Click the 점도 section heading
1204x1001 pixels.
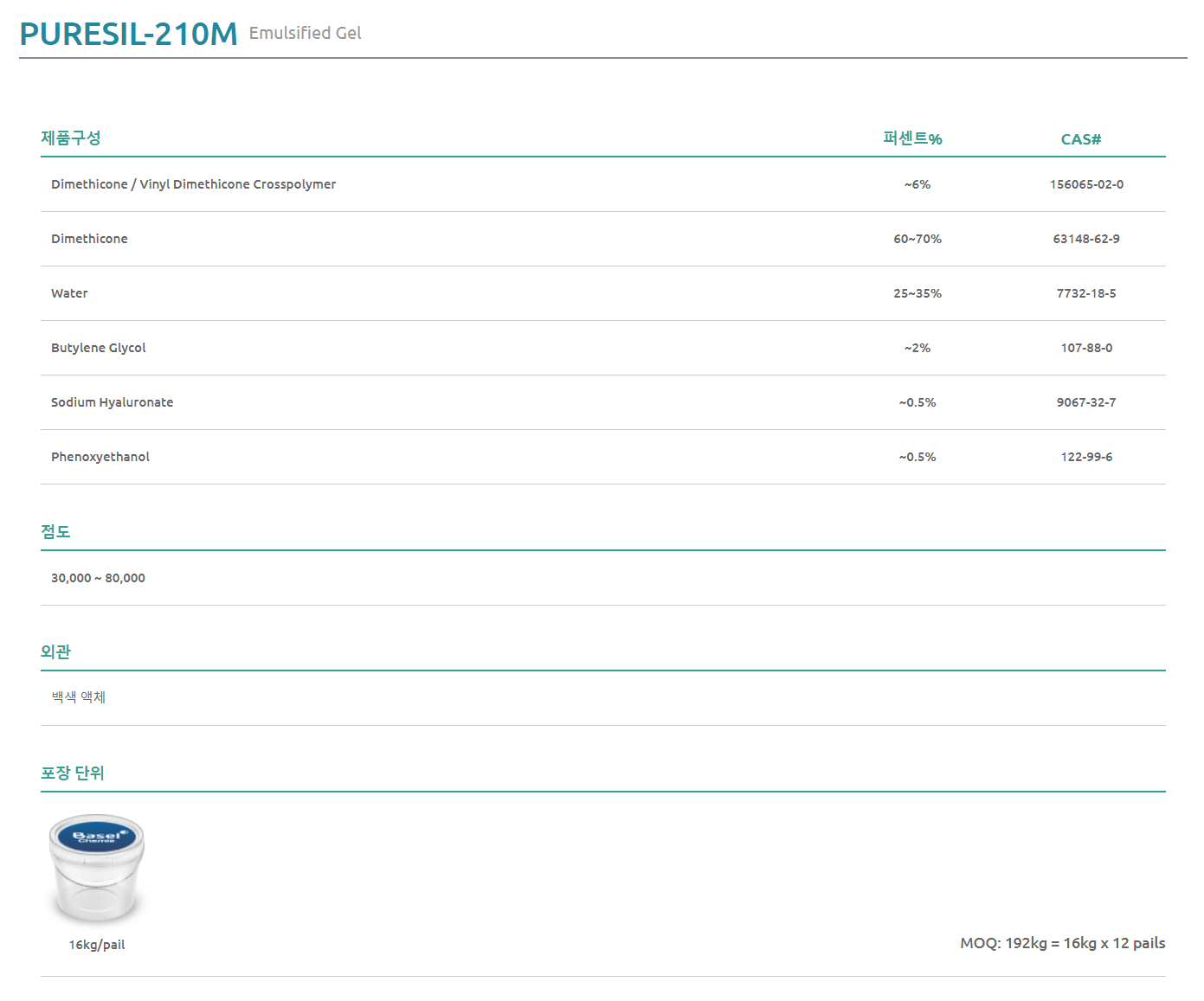pos(55,531)
